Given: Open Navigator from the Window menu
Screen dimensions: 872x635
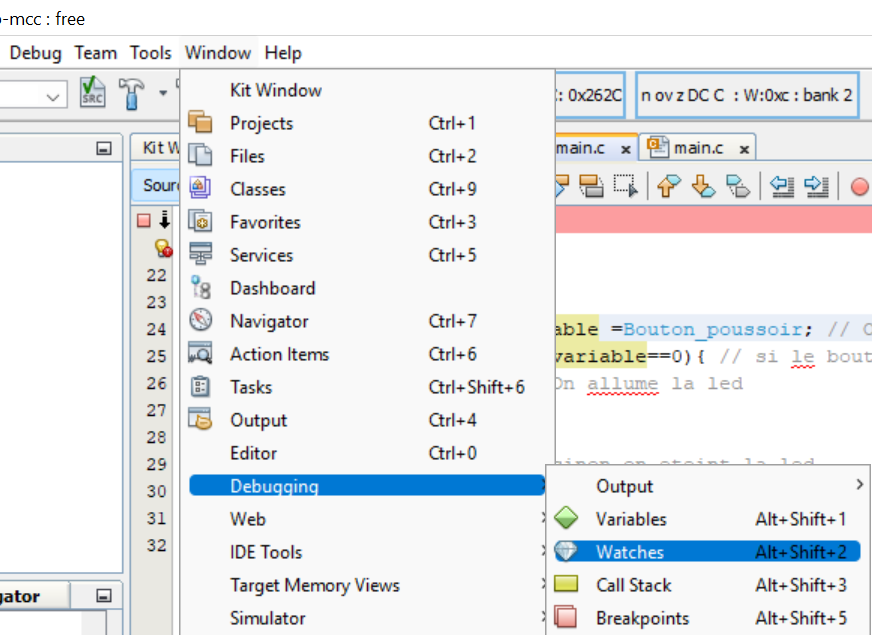Looking at the screenshot, I should (269, 321).
